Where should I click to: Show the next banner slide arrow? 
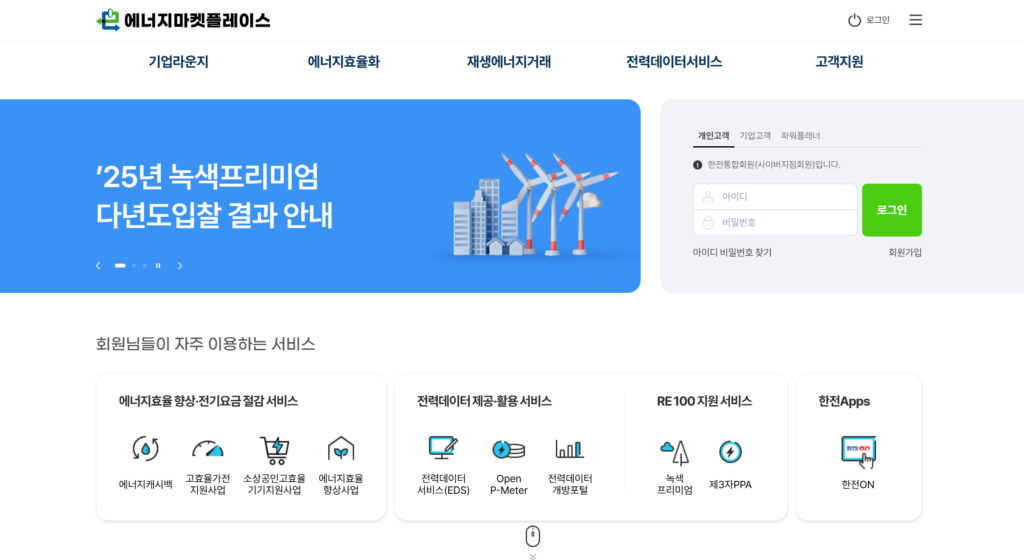[180, 266]
